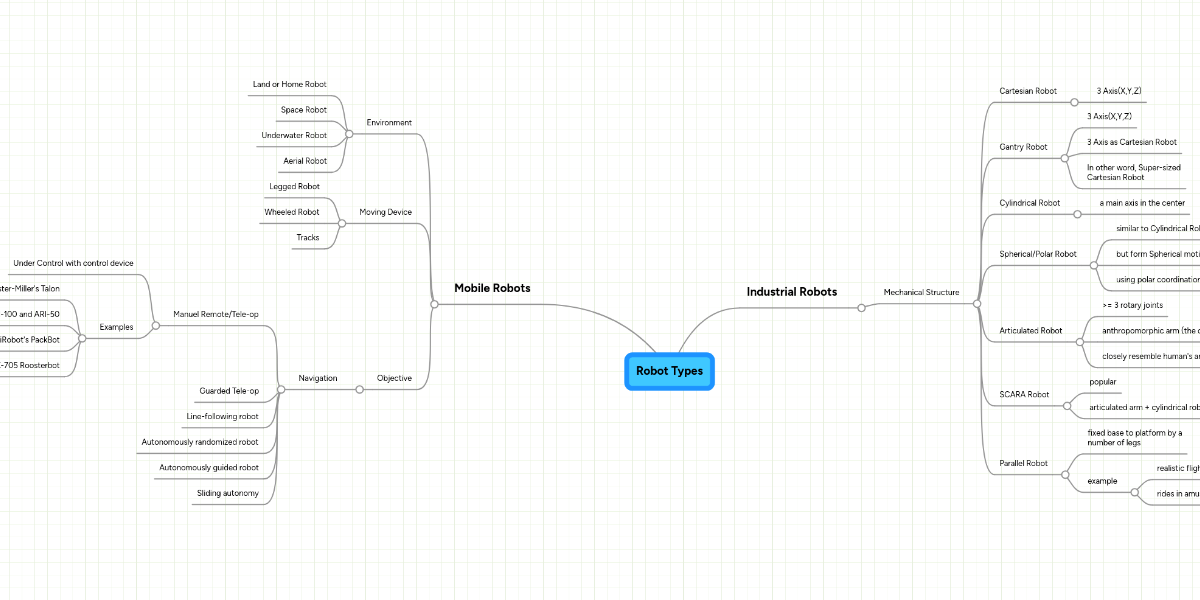Click the junction circle on the Mobile Robots branch
This screenshot has width=1200, height=600.
(x=433, y=304)
